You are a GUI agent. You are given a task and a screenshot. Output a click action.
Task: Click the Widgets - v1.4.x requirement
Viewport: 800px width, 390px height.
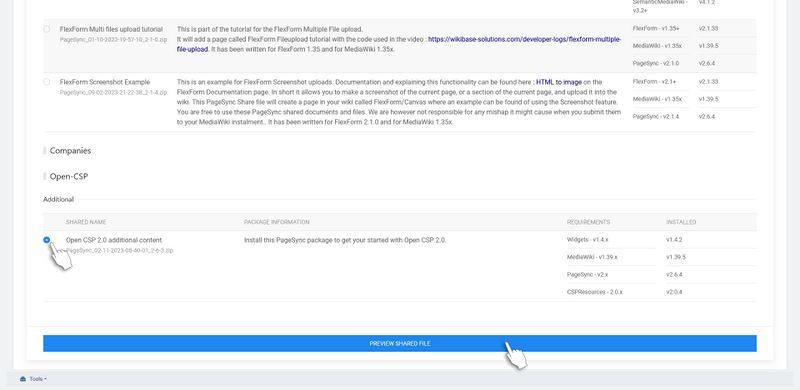588,239
